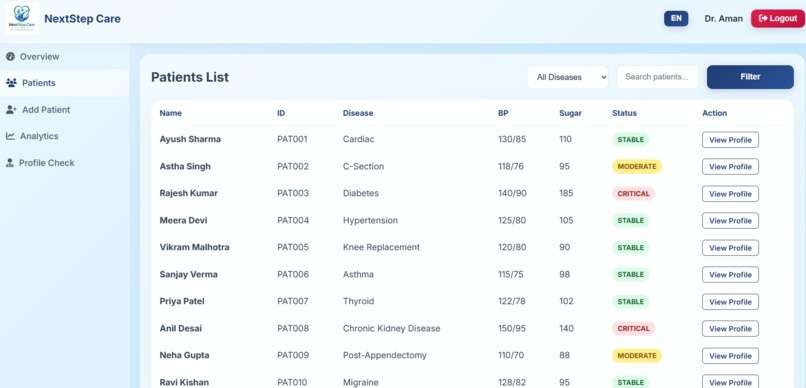View profile of Ayush Sharma

(730, 140)
